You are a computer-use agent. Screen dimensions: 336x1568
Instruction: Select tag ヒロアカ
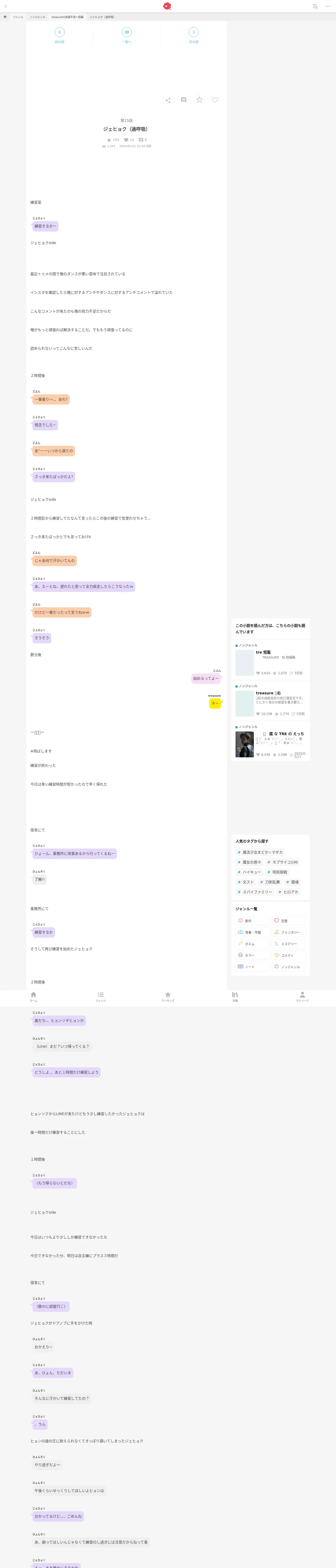pos(288,892)
